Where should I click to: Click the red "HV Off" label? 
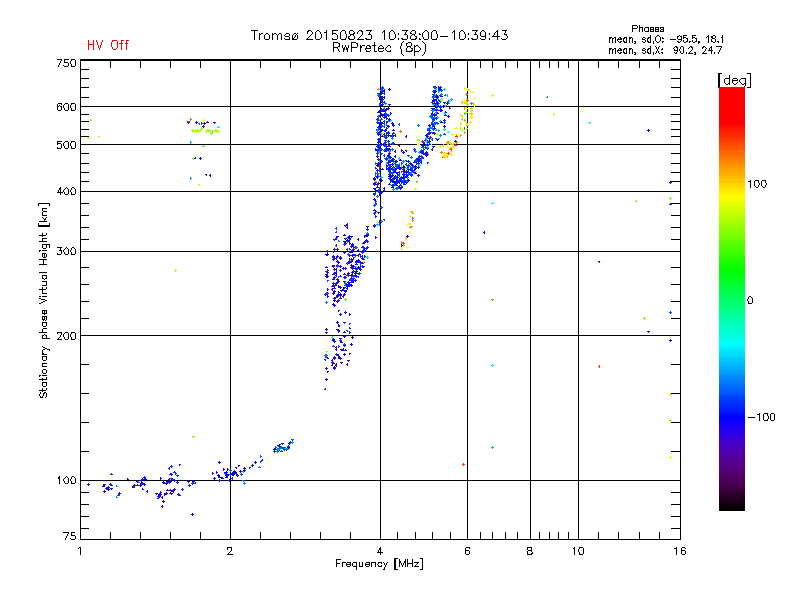(108, 45)
